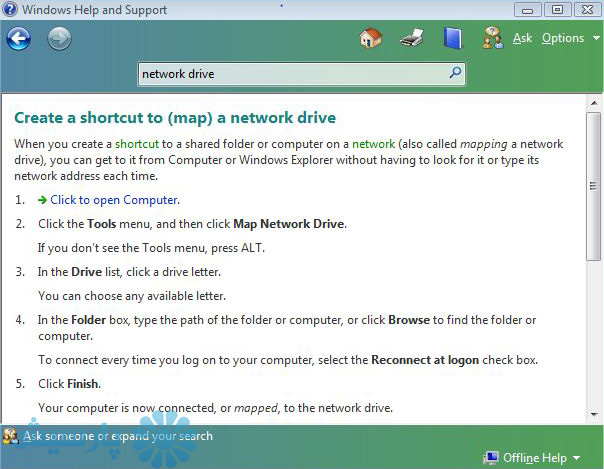The image size is (604, 469).
Task: Click the search magnifier icon
Action: tap(455, 72)
